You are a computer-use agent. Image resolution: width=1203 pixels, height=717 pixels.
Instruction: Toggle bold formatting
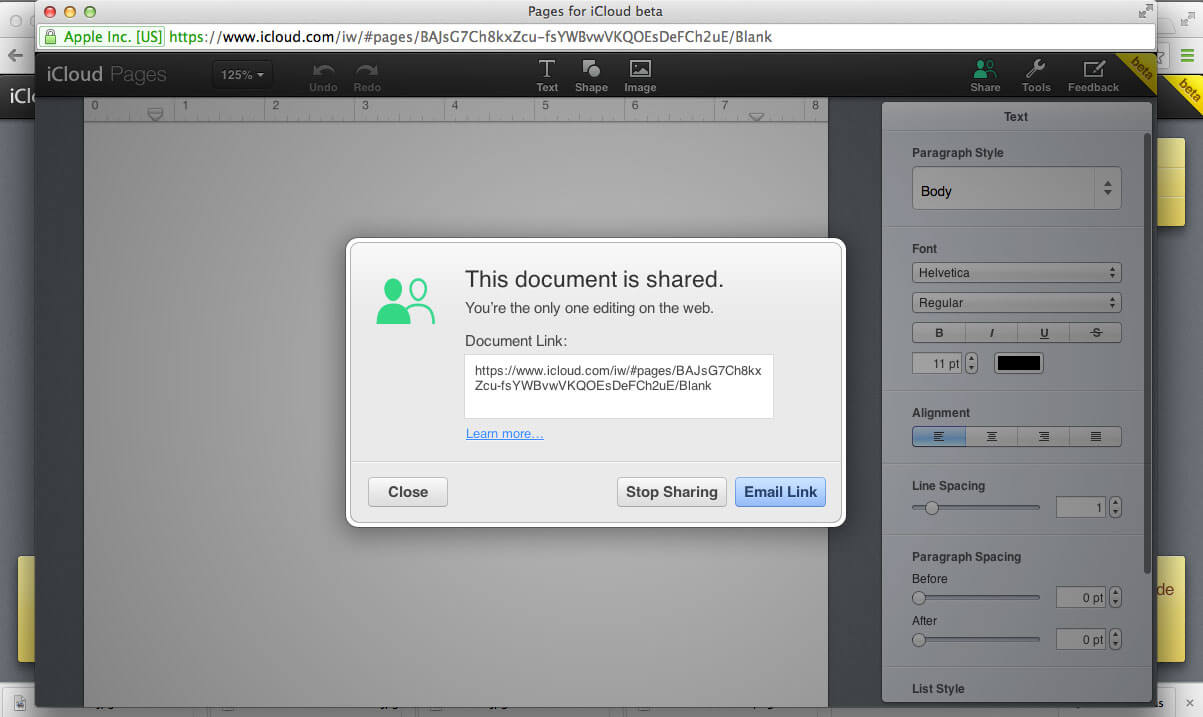(x=938, y=332)
